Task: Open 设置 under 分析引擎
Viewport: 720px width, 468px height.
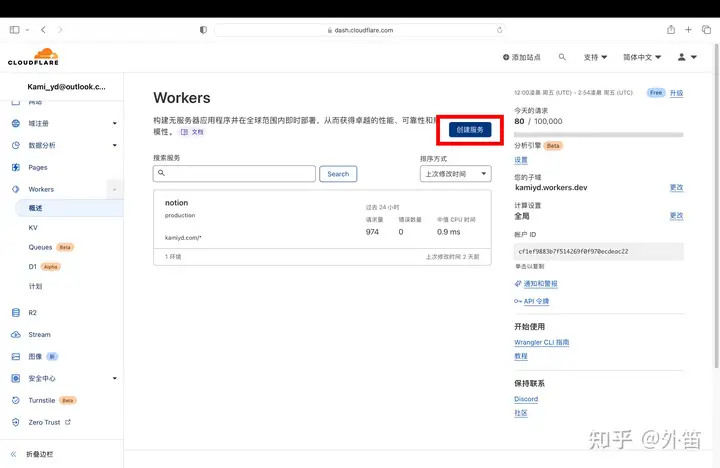Action: 521,160
